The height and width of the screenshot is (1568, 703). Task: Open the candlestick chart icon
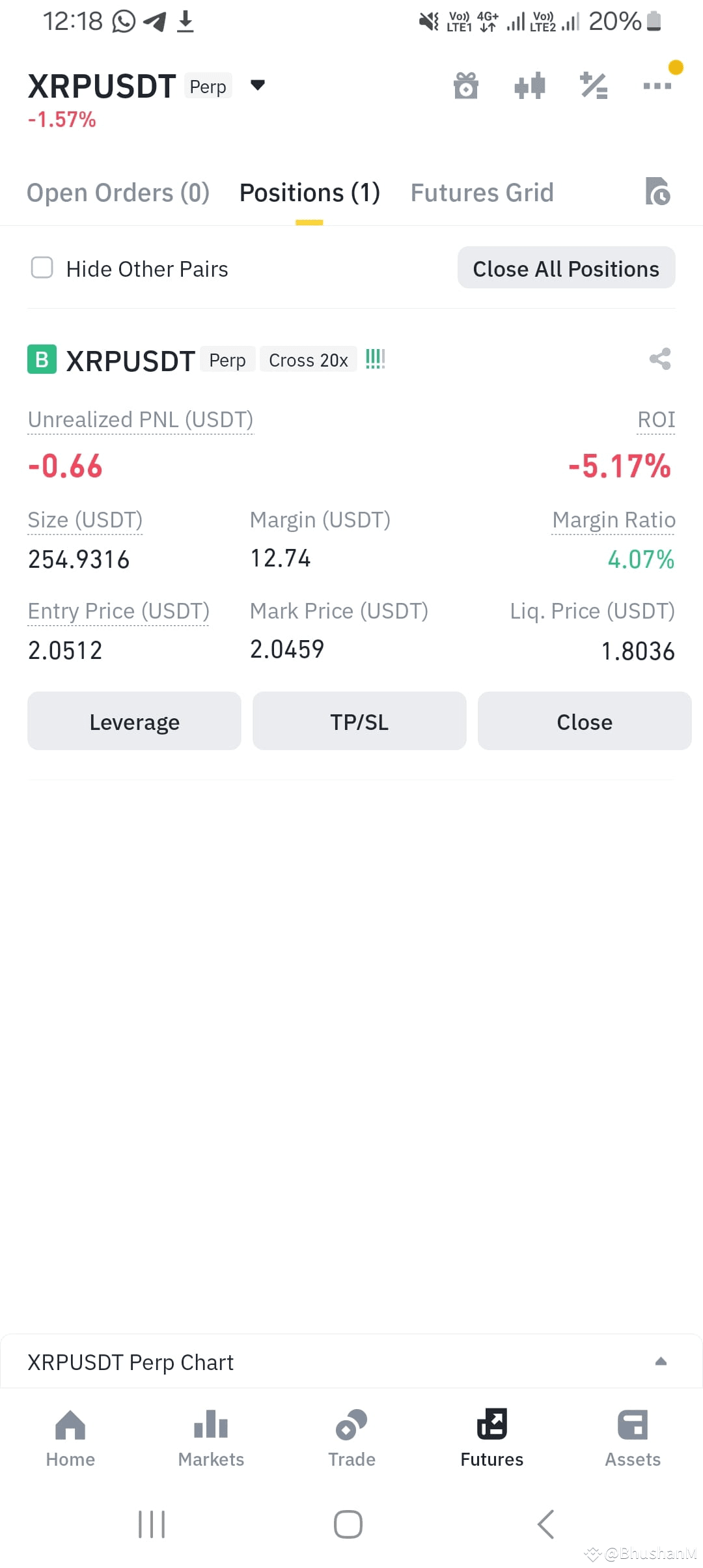[x=529, y=85]
